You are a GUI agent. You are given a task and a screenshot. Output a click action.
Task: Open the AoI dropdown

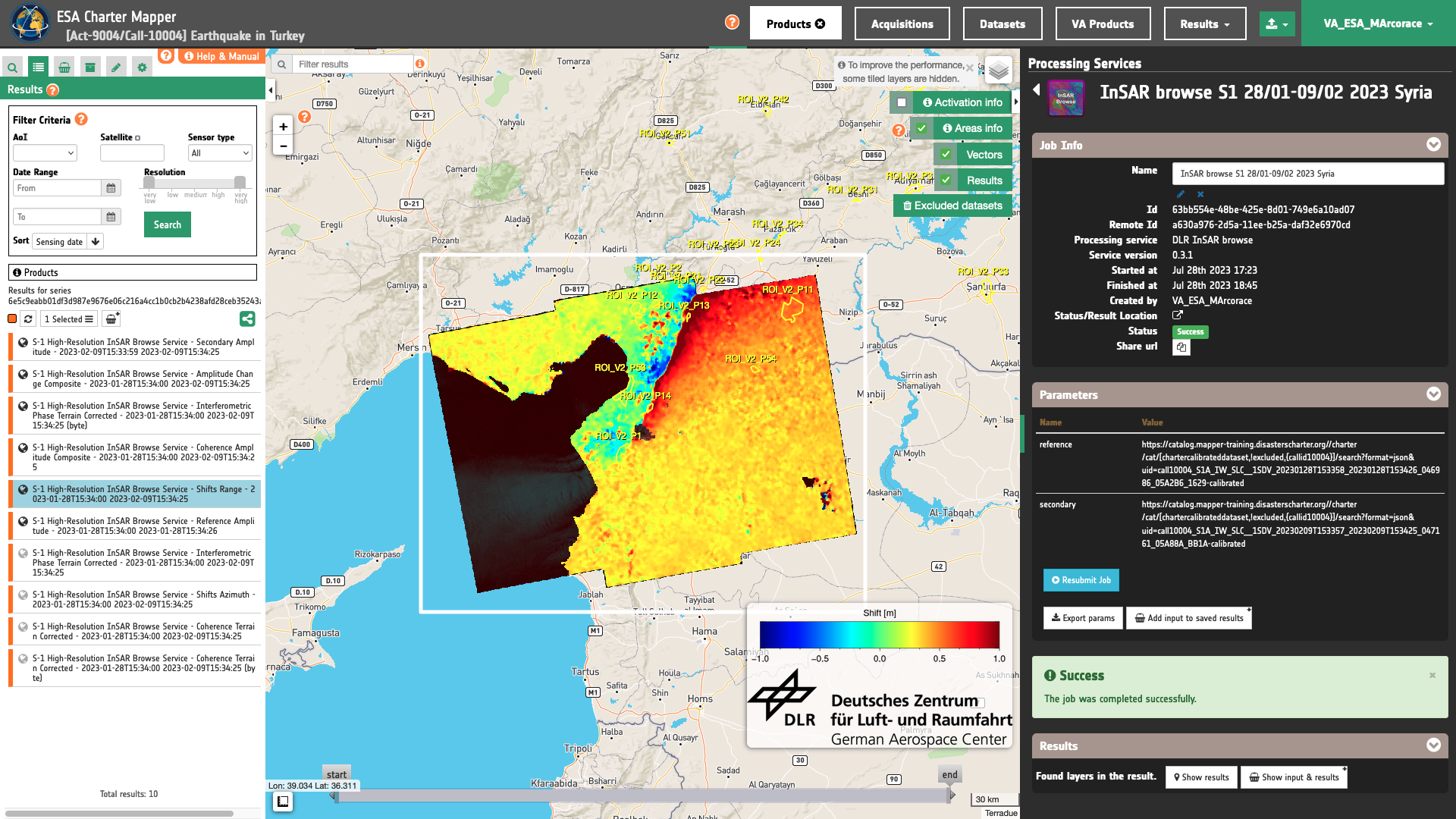(45, 153)
